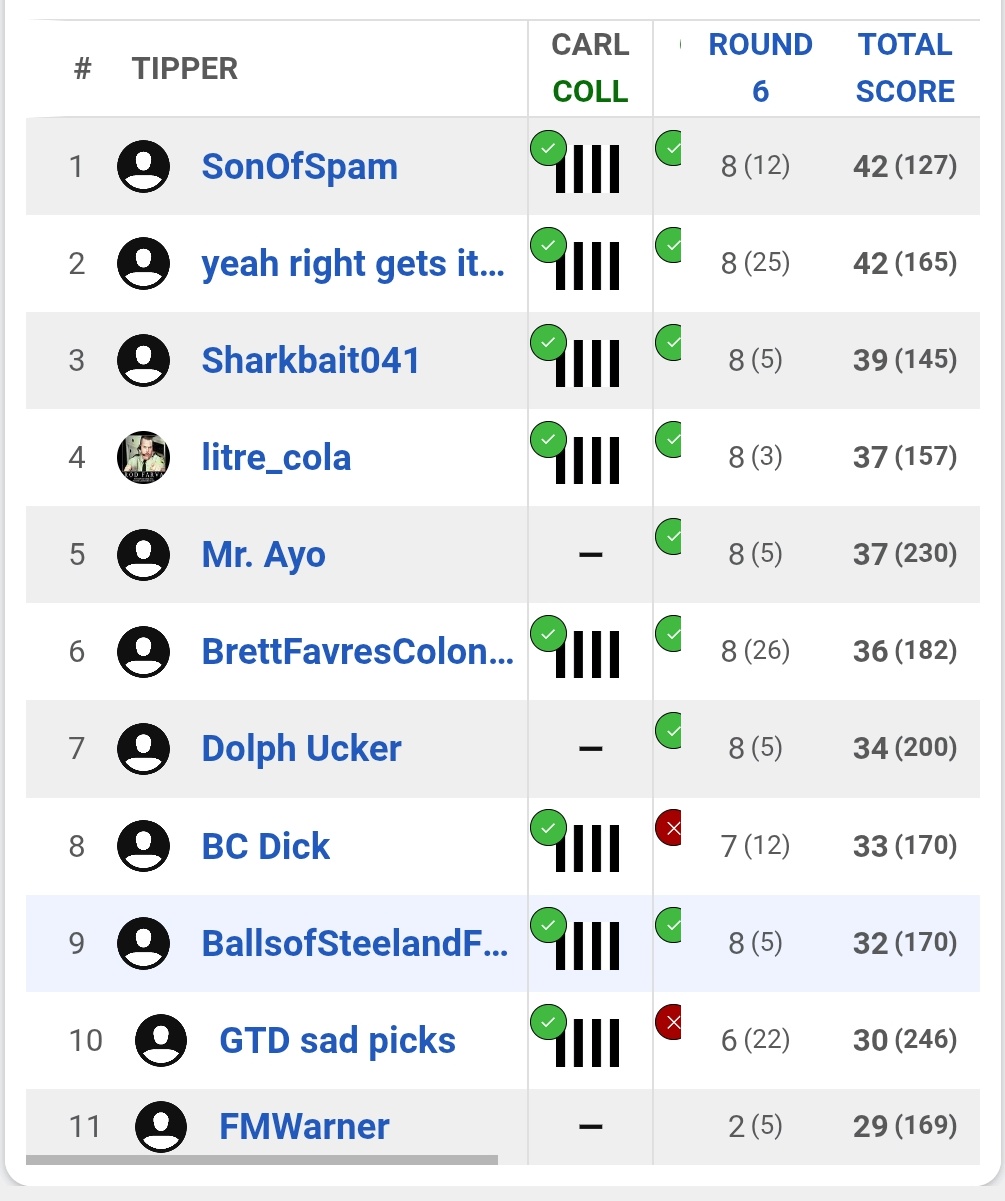Click SonOfSpam's default avatar icon
1005x1201 pixels.
click(143, 166)
